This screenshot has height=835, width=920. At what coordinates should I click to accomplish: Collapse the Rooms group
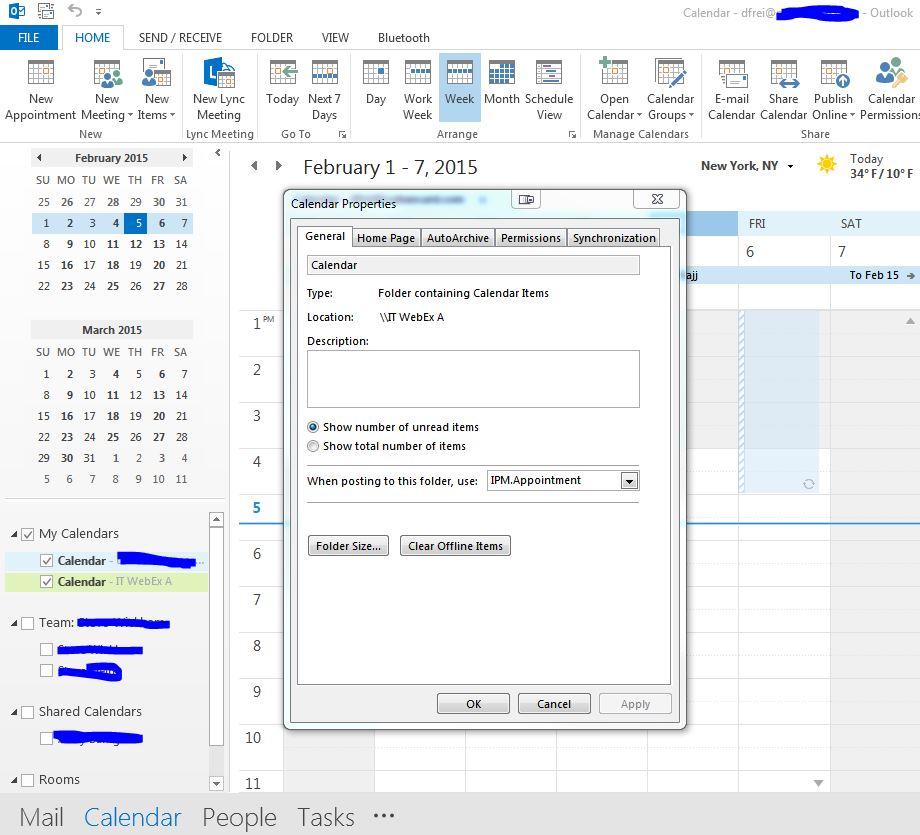14,780
